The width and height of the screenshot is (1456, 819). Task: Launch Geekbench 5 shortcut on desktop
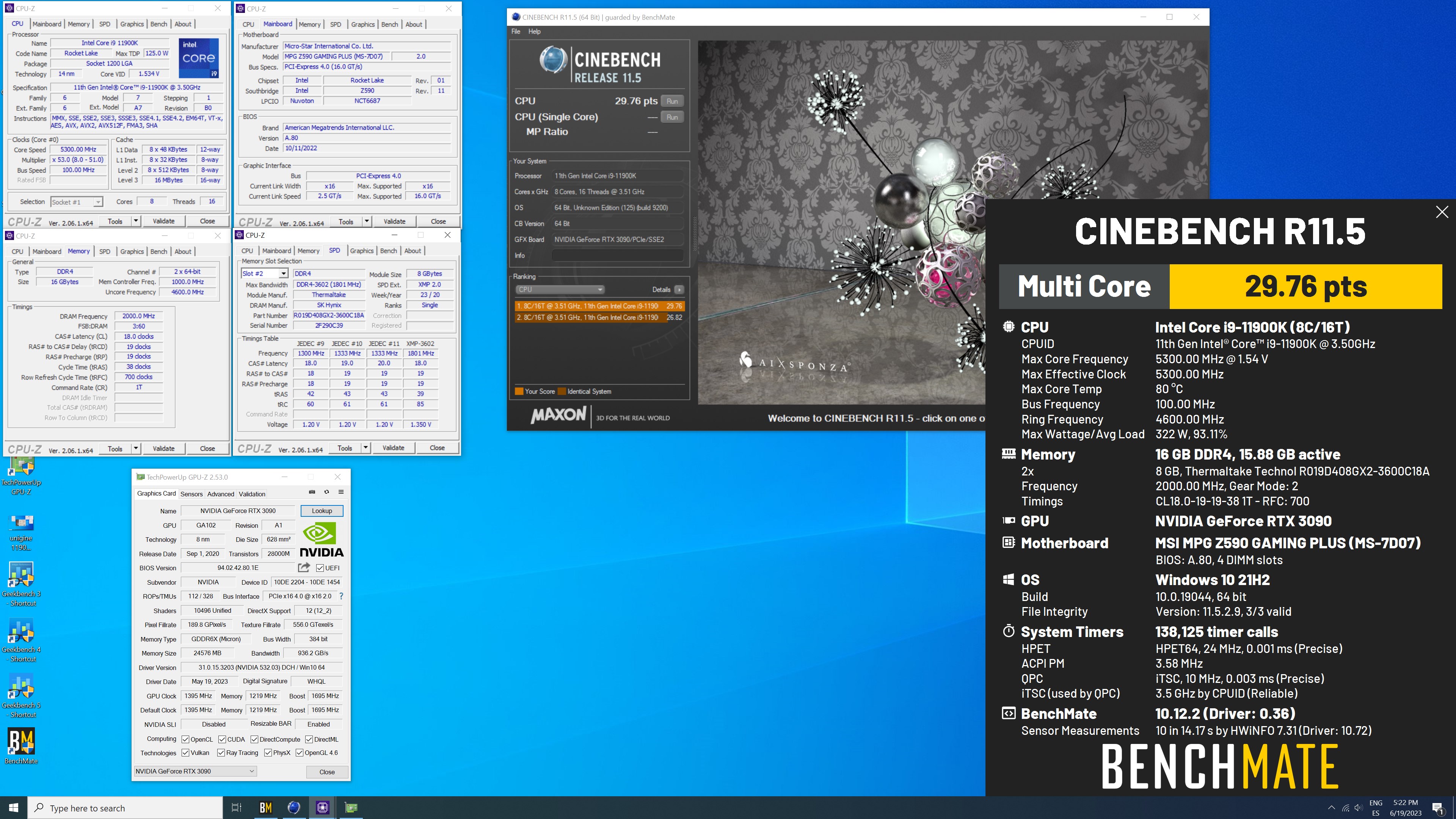[22, 695]
